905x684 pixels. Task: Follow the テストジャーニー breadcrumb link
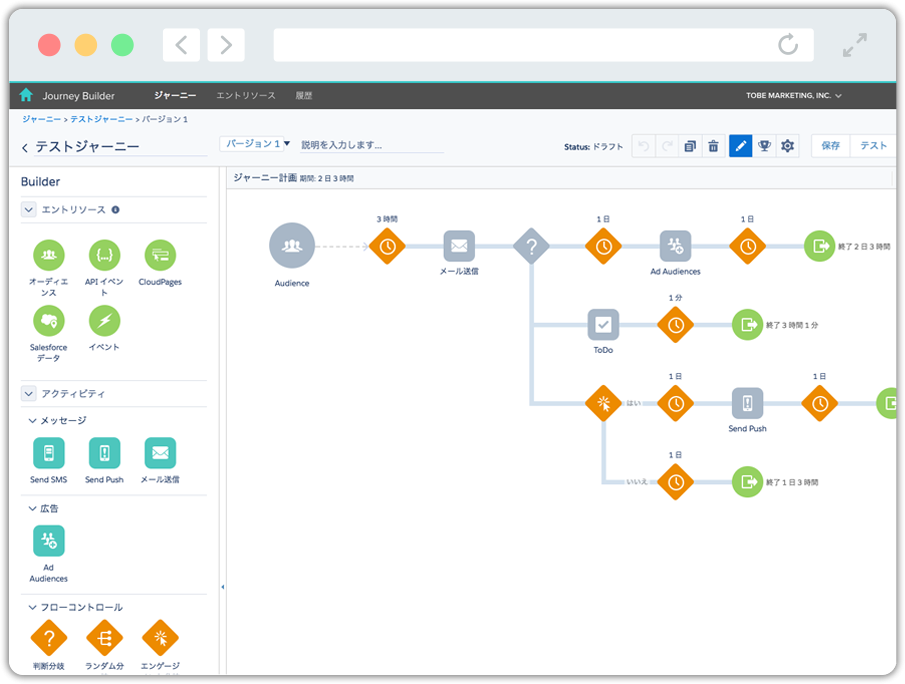tap(102, 119)
